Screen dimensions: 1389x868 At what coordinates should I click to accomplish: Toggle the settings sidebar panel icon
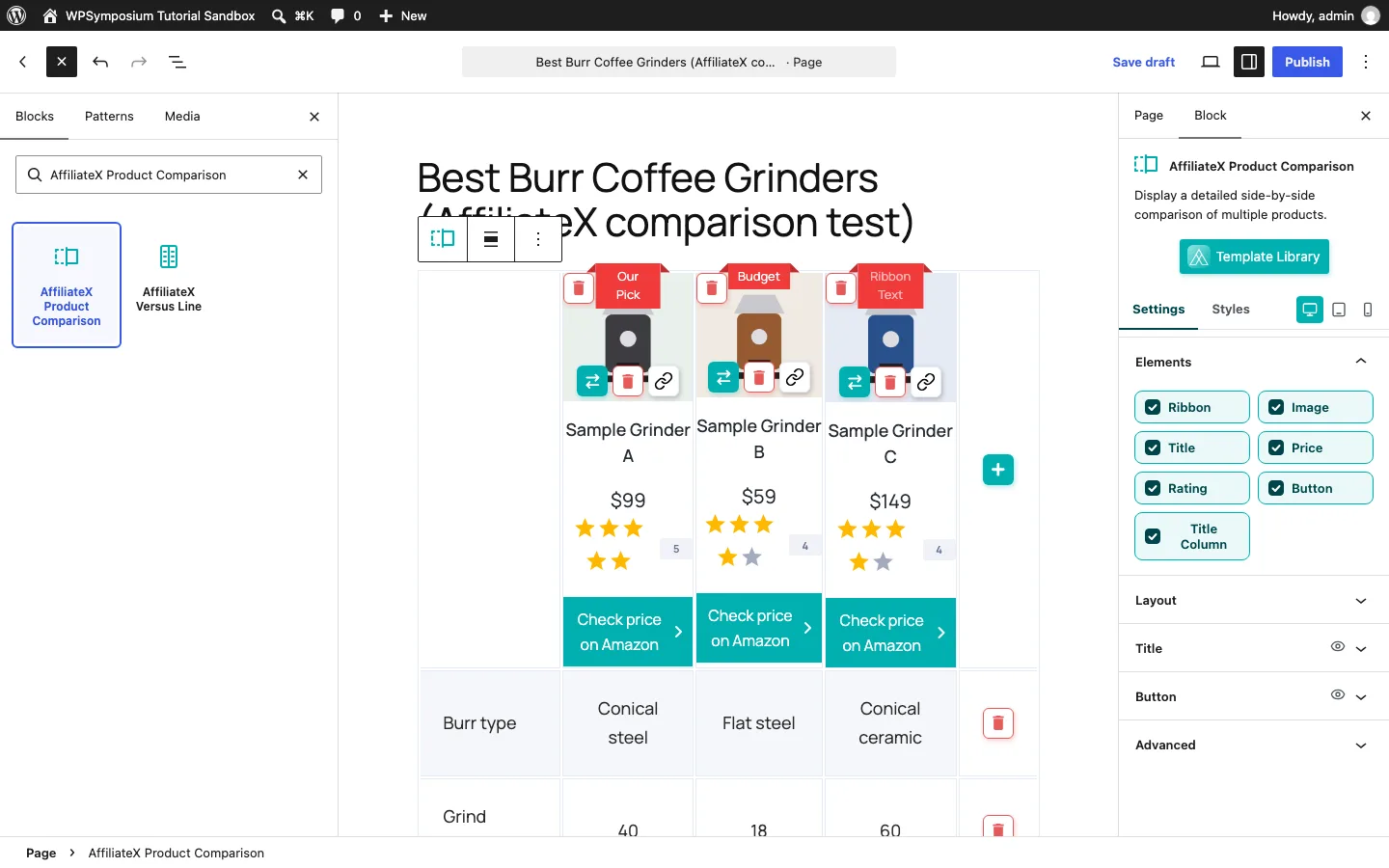(1249, 62)
